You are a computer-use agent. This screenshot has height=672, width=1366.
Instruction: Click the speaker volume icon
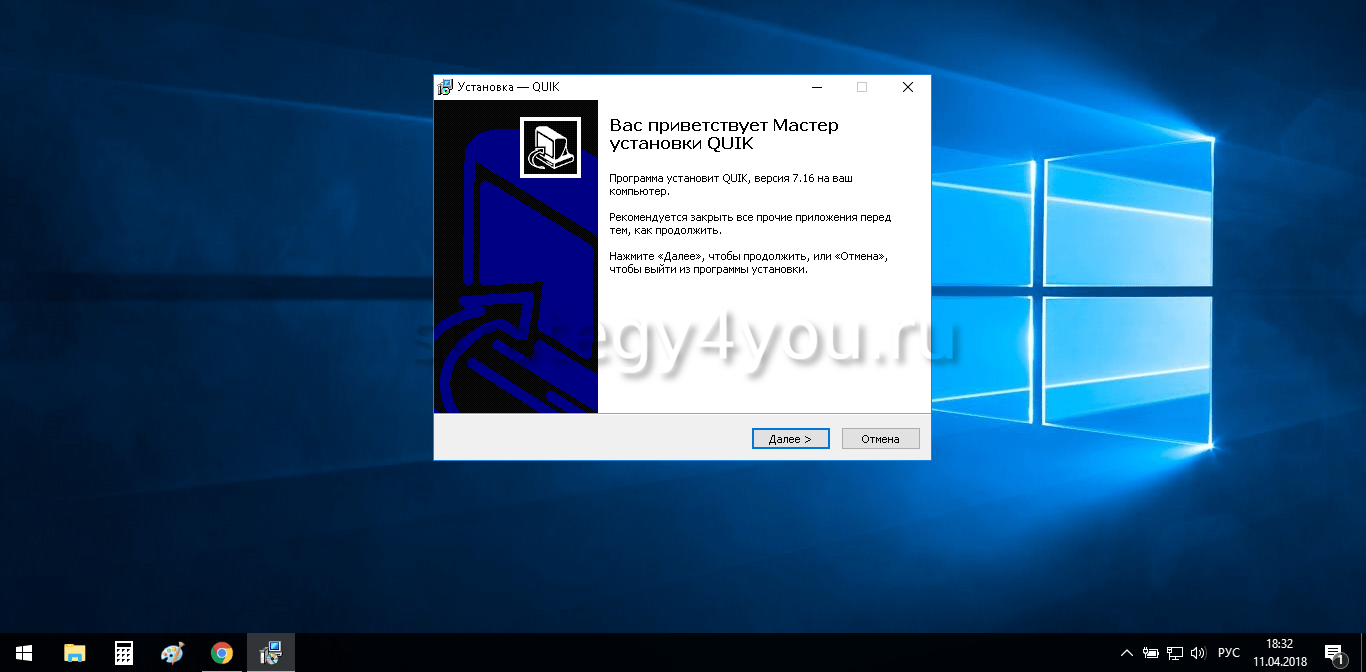[1198, 653]
